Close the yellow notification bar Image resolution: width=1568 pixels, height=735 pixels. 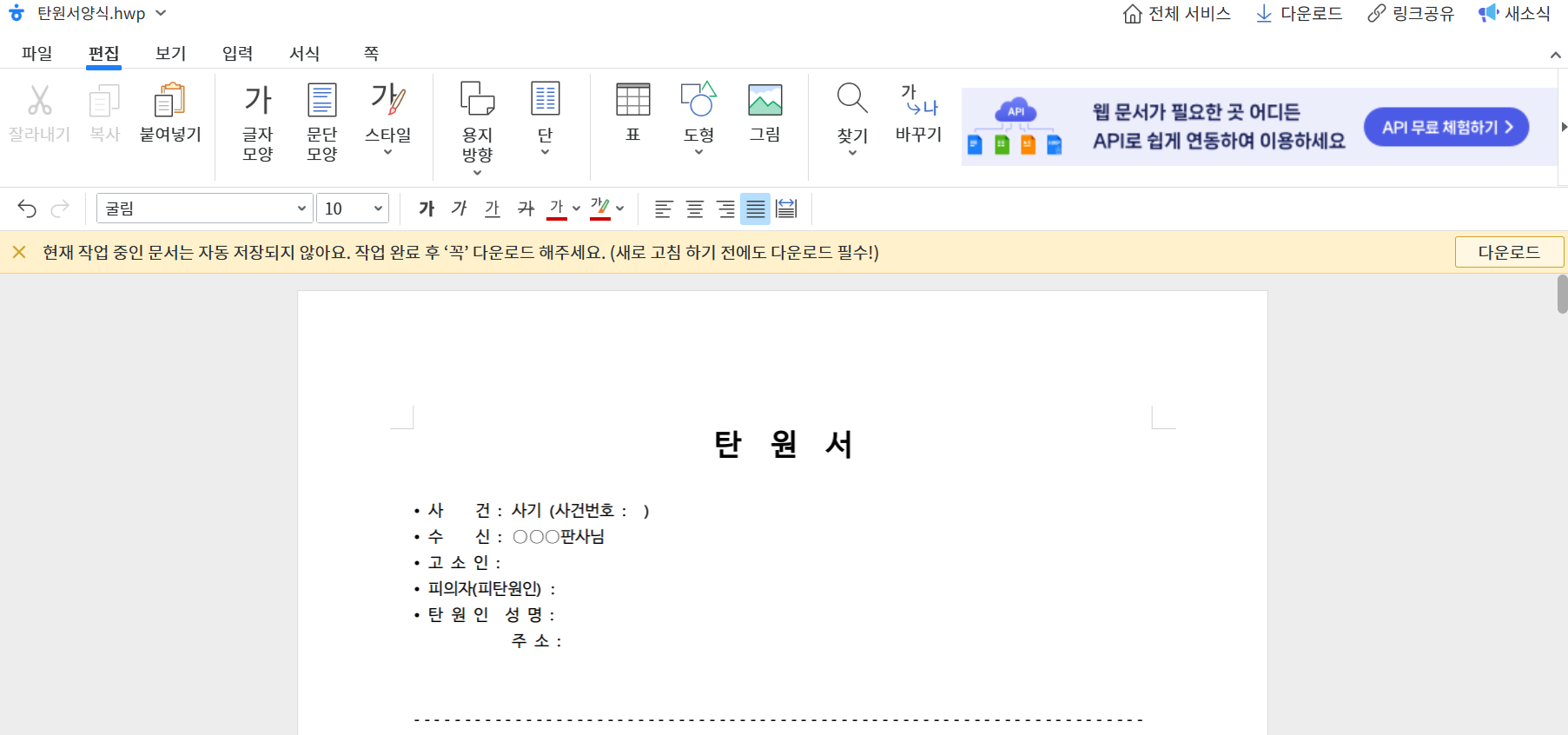(x=19, y=252)
